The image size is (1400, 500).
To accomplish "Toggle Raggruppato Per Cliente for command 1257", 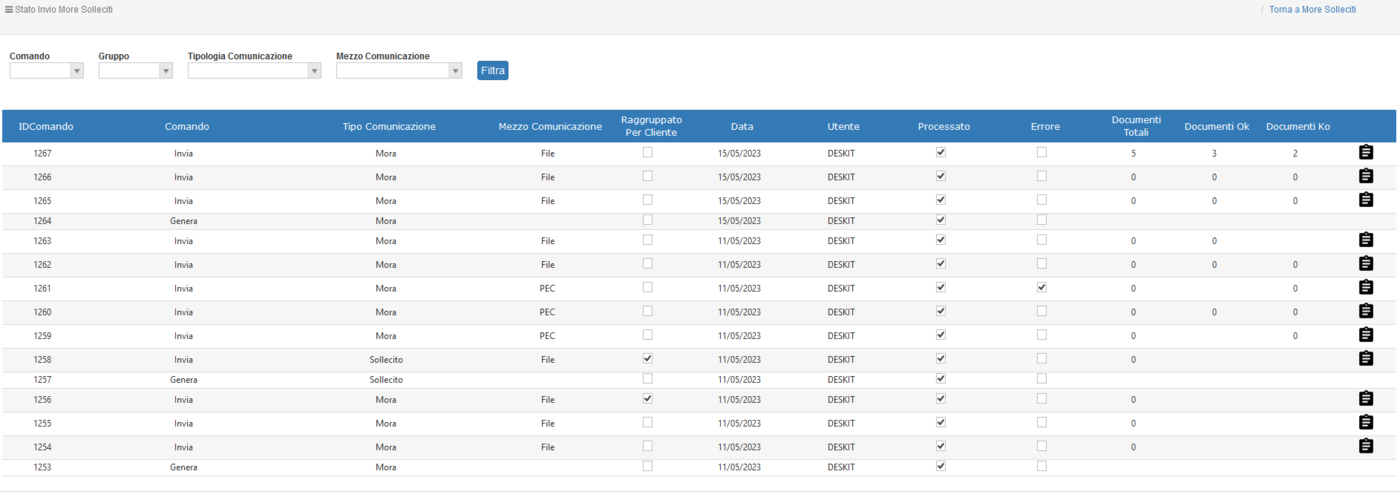I will [x=648, y=378].
